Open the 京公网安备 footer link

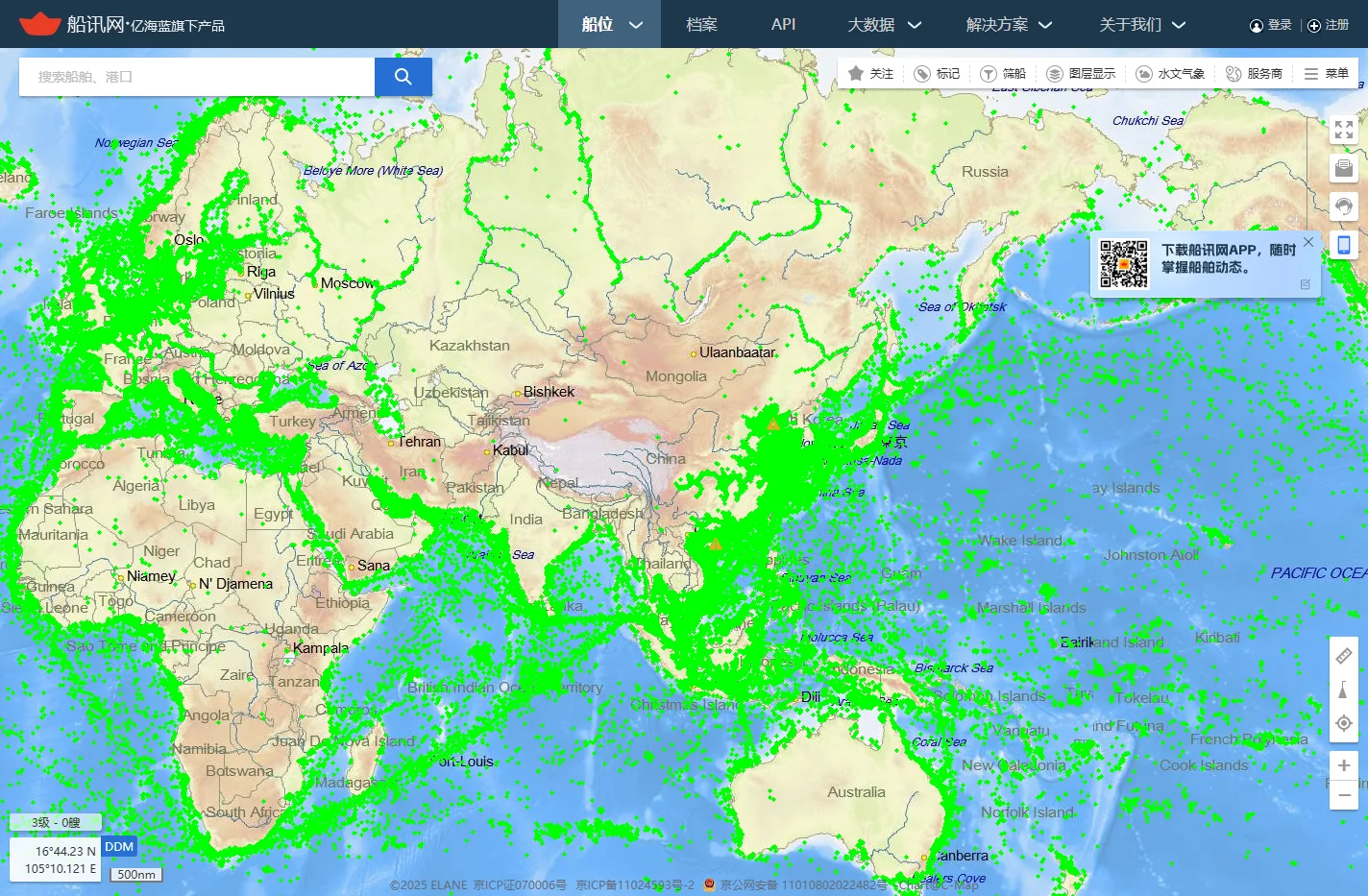(x=803, y=884)
